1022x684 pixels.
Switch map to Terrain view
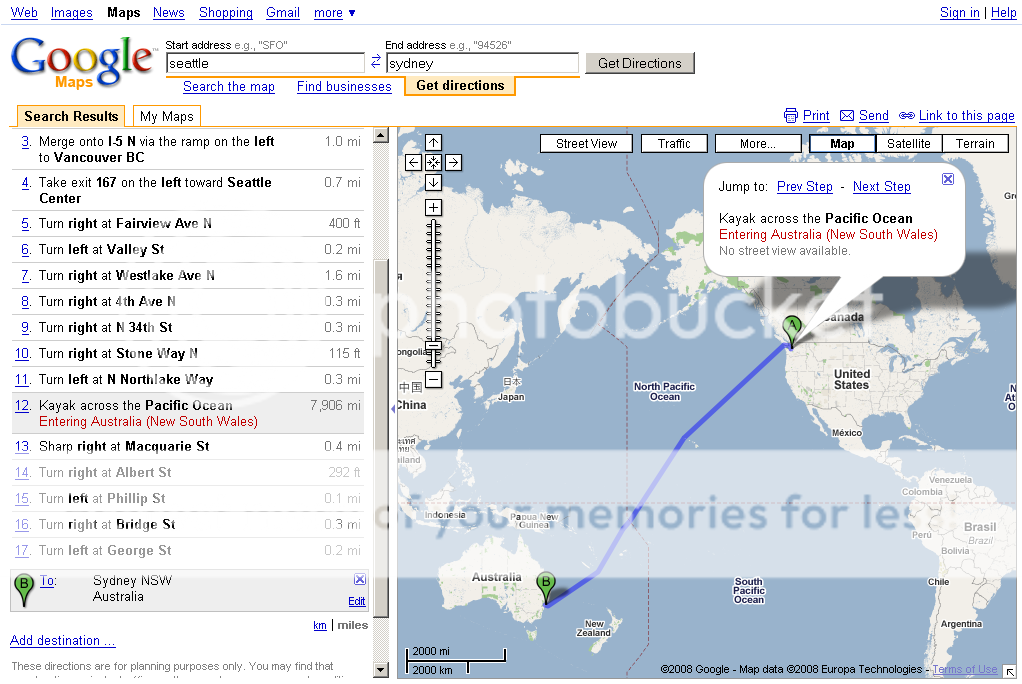(x=975, y=144)
